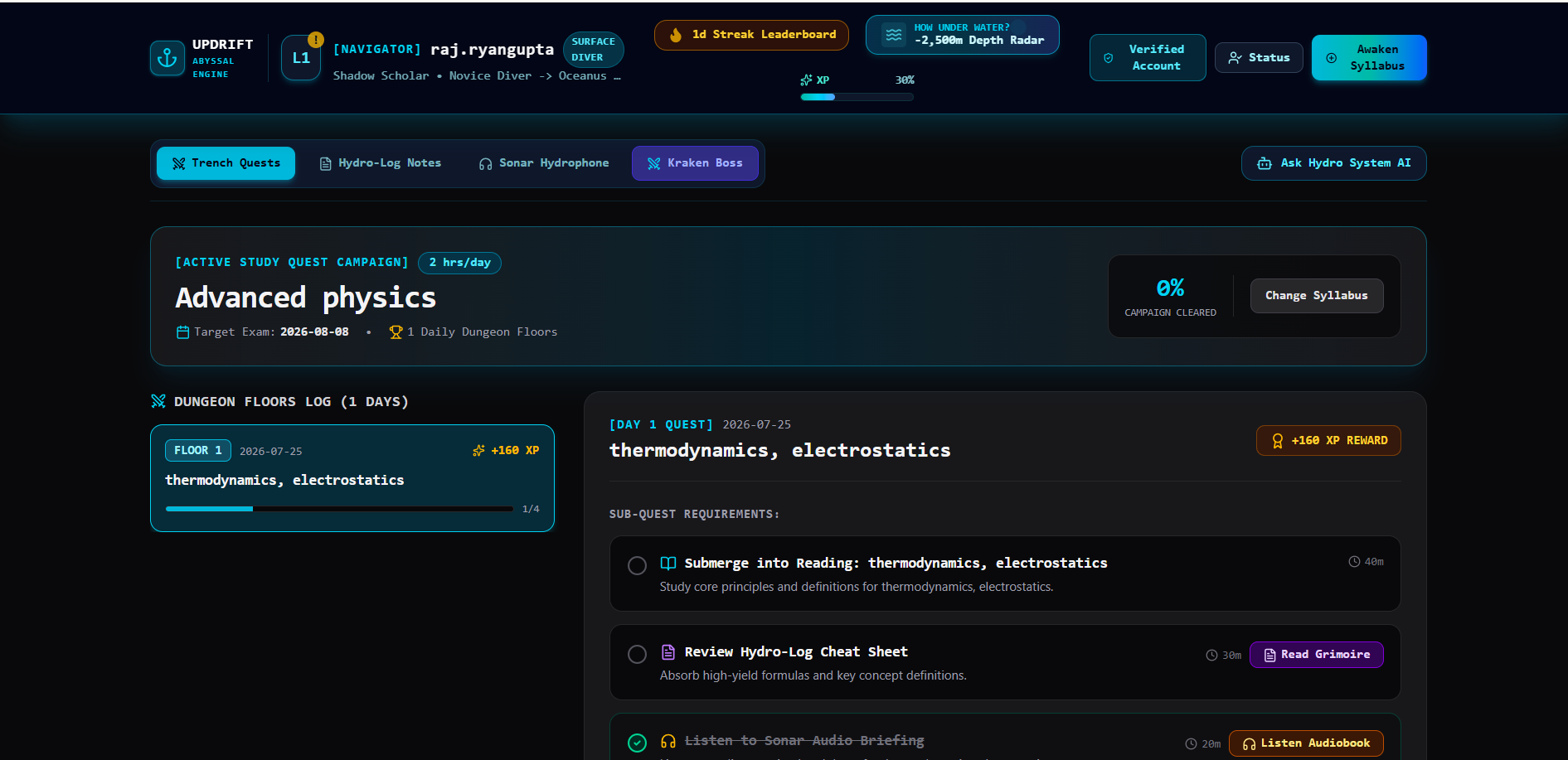Click the clock icon next to 30m

[1211, 656]
